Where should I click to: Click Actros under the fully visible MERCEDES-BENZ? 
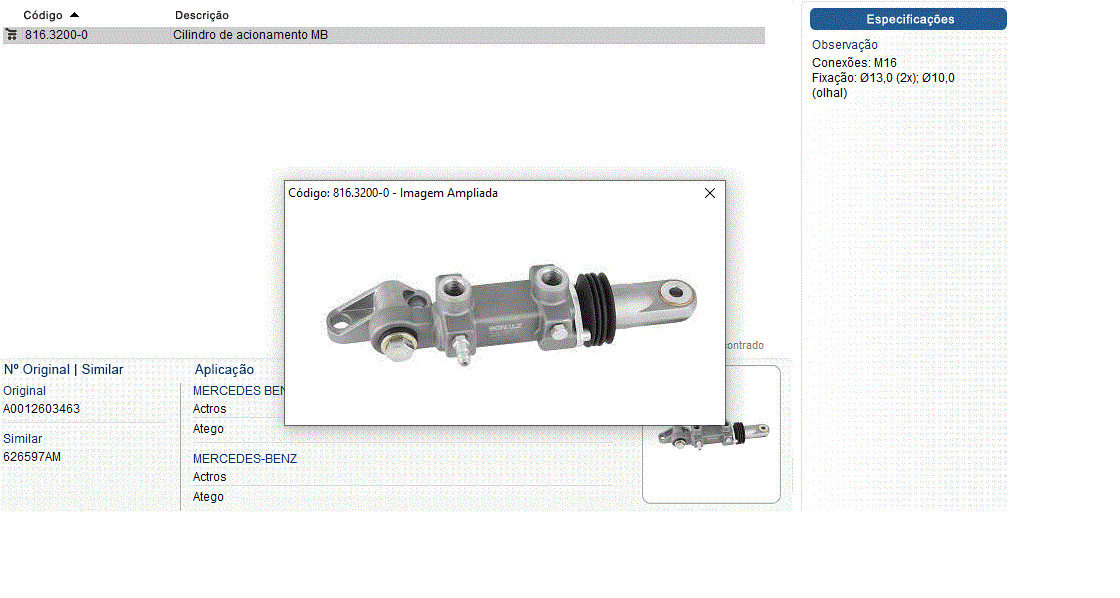click(209, 477)
